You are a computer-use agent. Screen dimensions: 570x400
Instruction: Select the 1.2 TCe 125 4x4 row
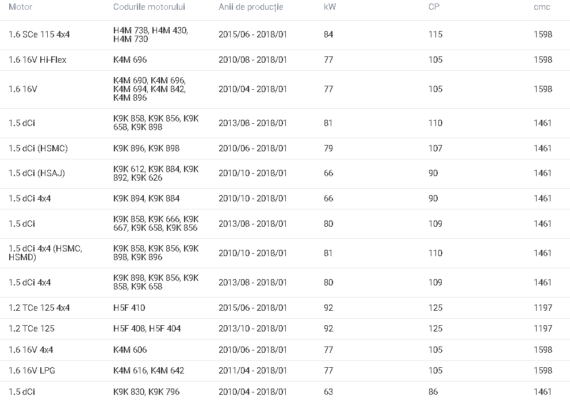coord(285,308)
